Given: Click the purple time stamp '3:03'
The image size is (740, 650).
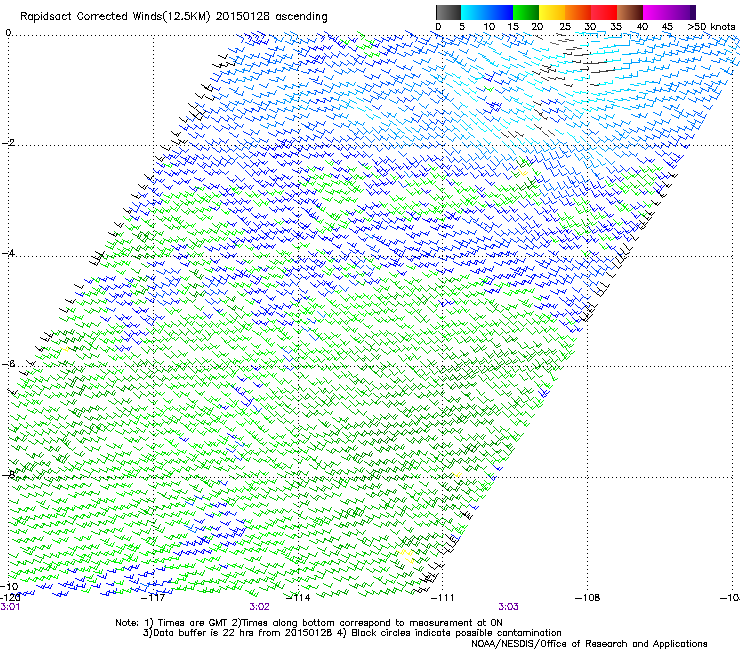Looking at the screenshot, I should pyautogui.click(x=508, y=607).
